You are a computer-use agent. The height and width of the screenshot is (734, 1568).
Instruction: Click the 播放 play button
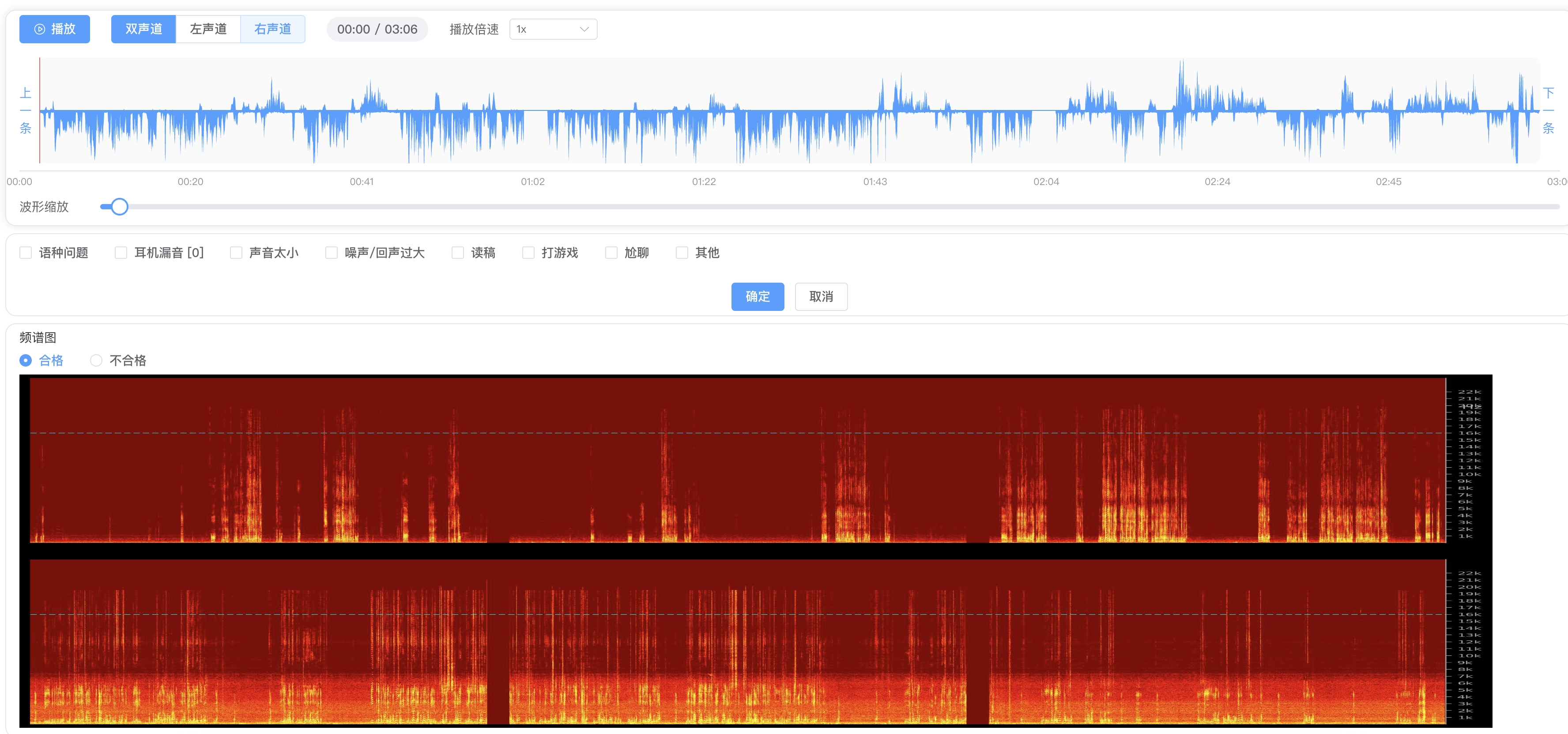[x=55, y=29]
